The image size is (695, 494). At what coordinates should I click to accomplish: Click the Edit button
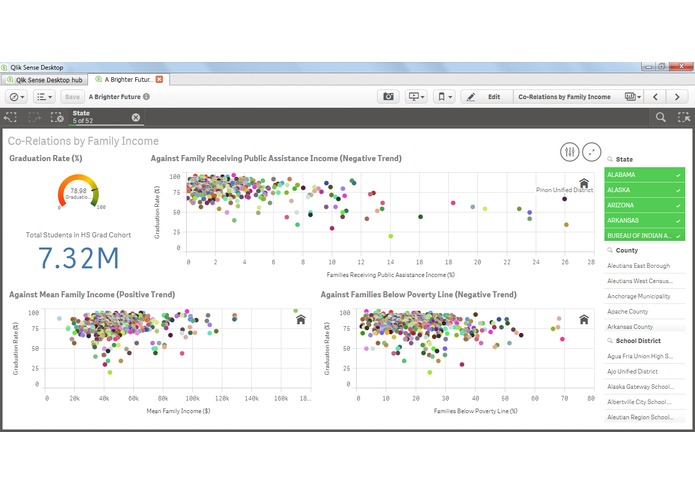pyautogui.click(x=487, y=97)
